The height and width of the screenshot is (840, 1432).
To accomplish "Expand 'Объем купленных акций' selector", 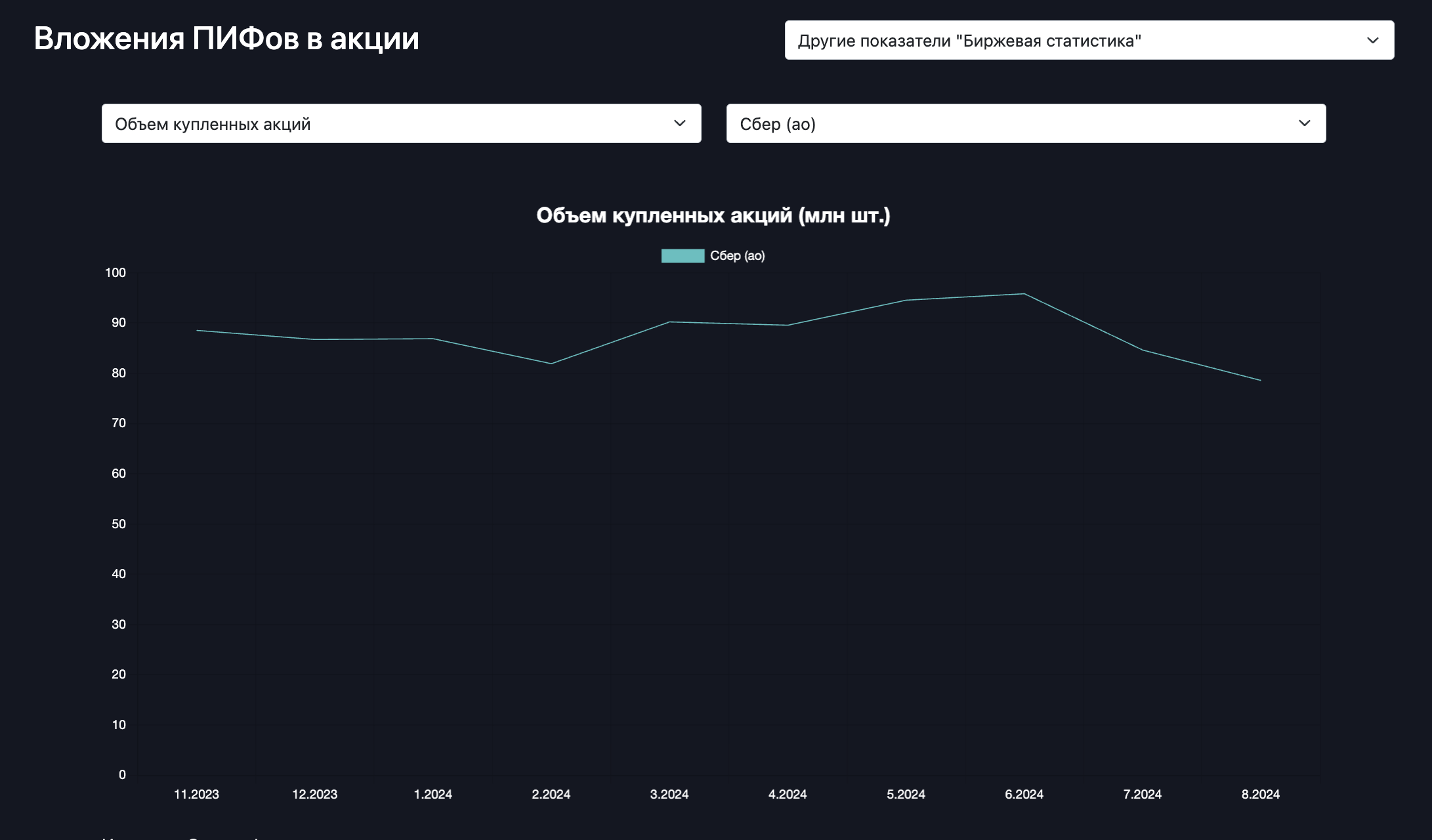I will [400, 123].
